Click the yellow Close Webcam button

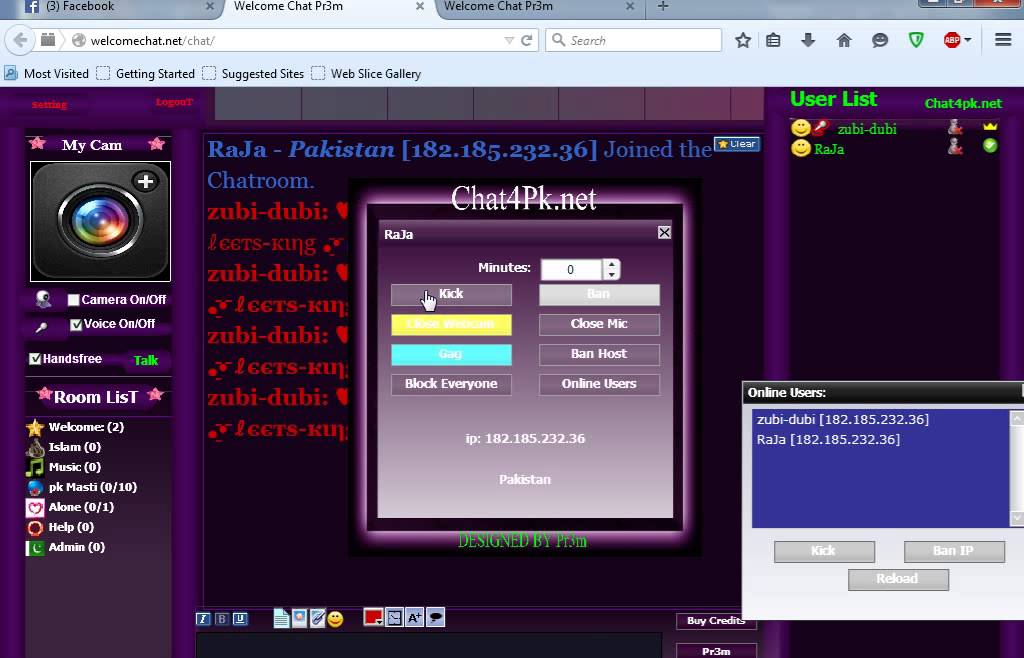(451, 324)
